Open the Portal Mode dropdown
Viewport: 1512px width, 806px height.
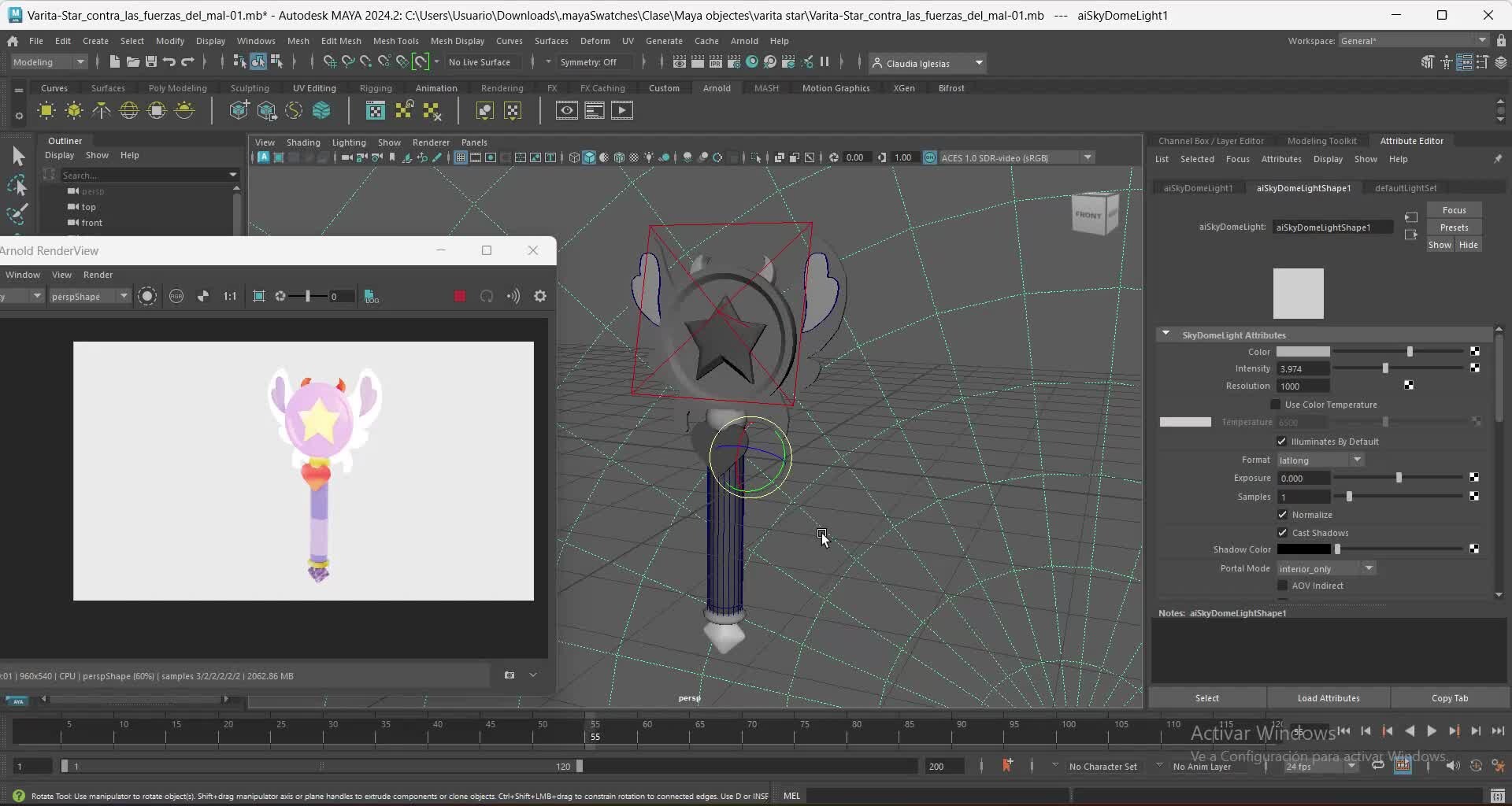tap(1325, 569)
